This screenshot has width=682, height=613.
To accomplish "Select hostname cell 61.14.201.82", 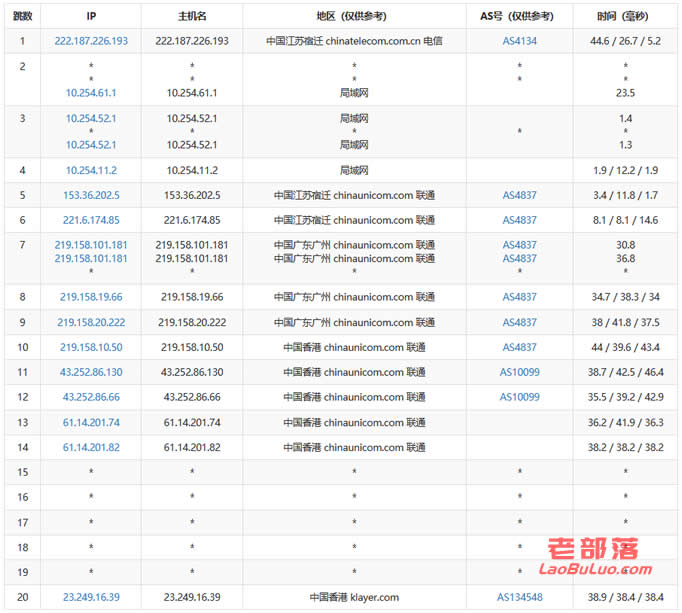I will click(192, 447).
